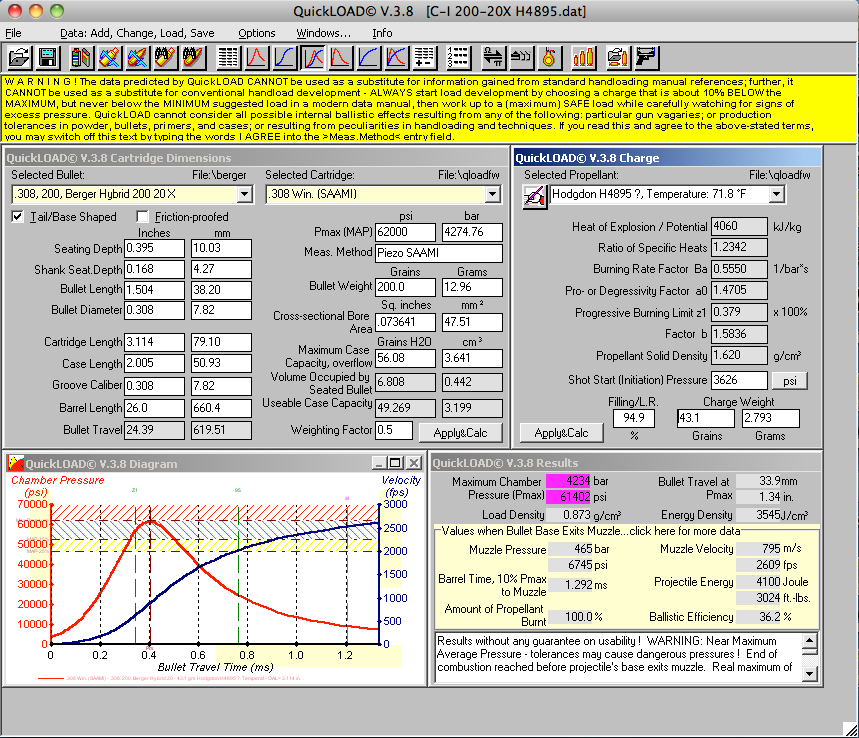Click the macOS green zoom window button
The image size is (859, 738).
tap(56, 10)
